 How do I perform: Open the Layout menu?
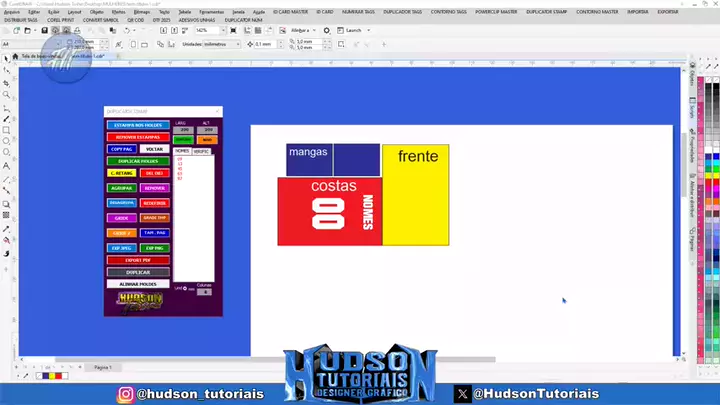[x=74, y=11]
